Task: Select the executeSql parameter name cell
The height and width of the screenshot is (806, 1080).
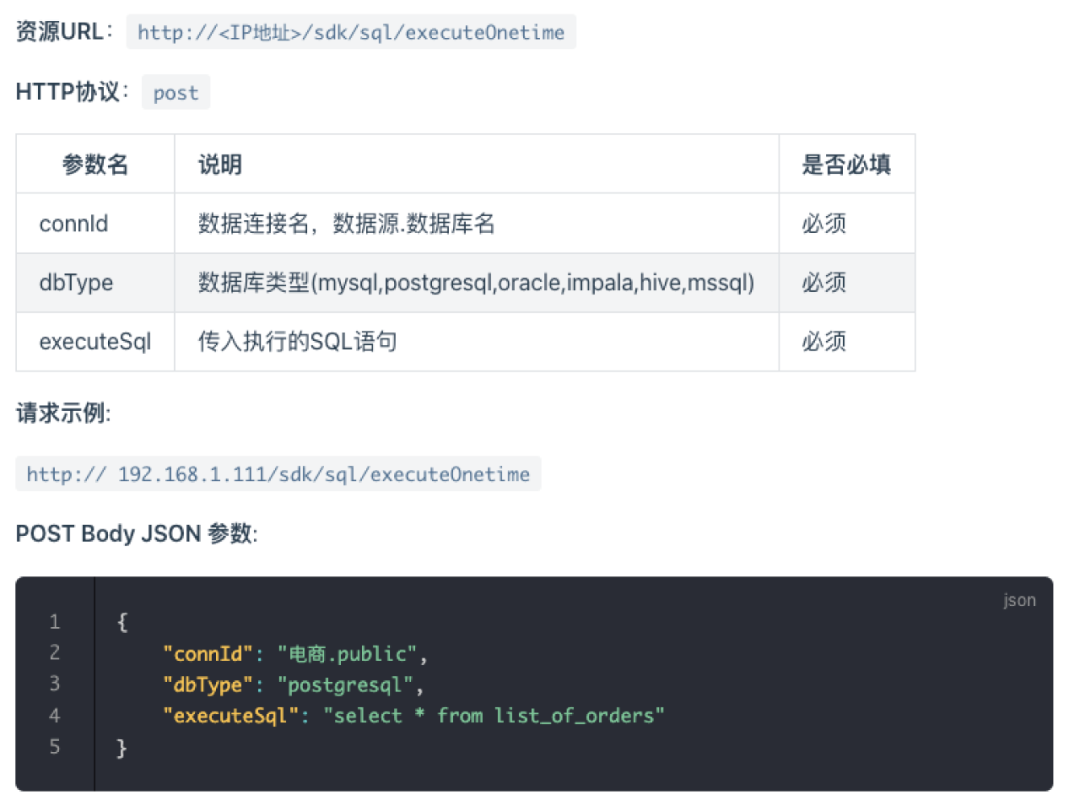Action: click(95, 341)
